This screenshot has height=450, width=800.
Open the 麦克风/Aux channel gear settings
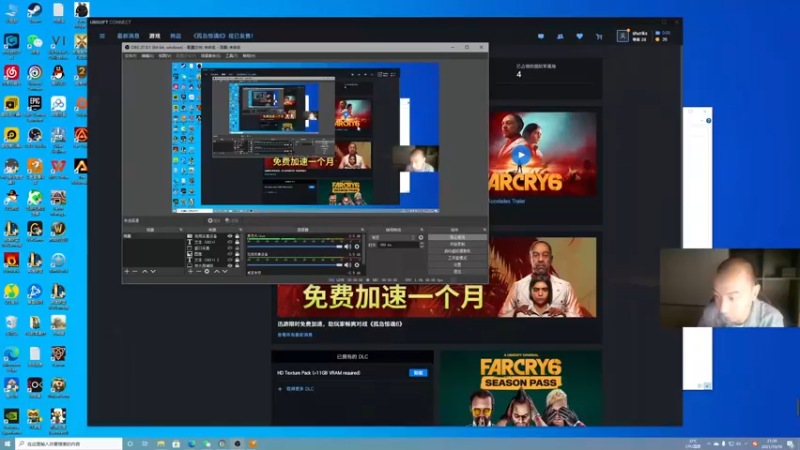(x=357, y=246)
